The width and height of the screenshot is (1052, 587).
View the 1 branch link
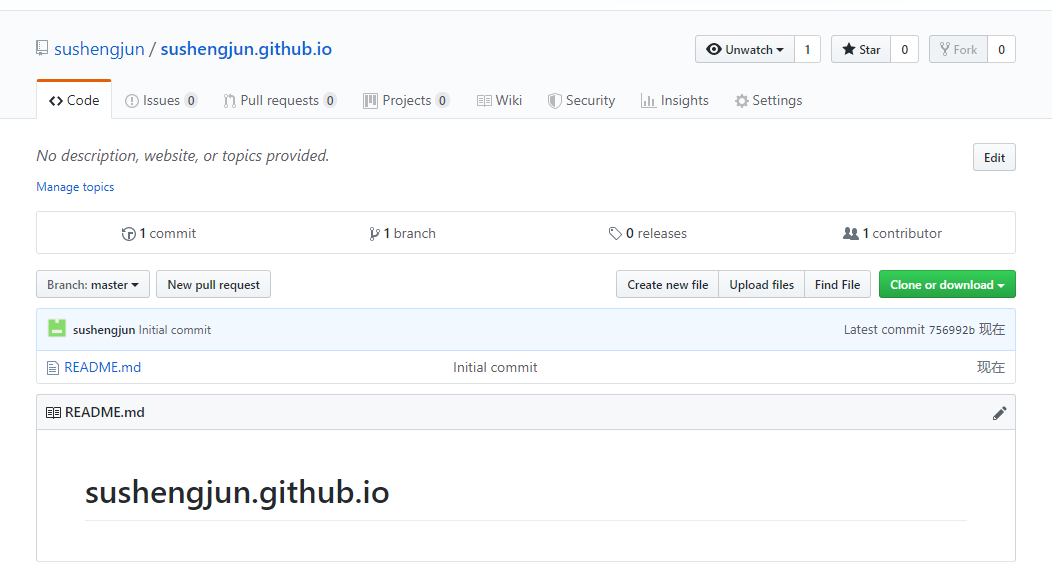[403, 233]
